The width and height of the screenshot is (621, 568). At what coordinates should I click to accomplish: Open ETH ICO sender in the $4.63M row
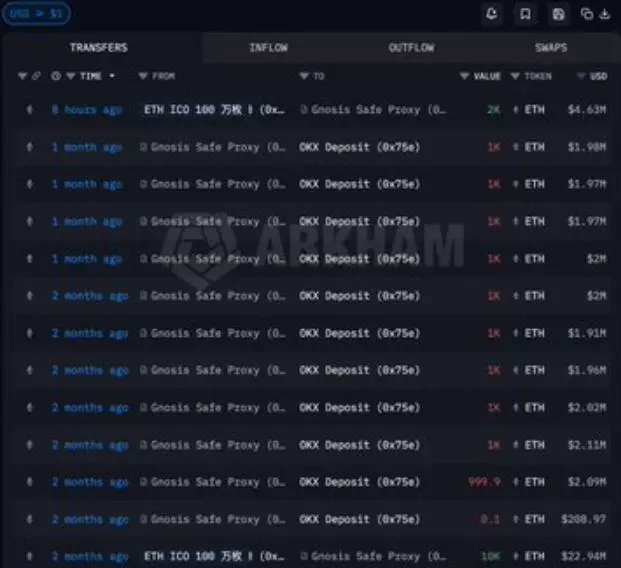tap(214, 110)
